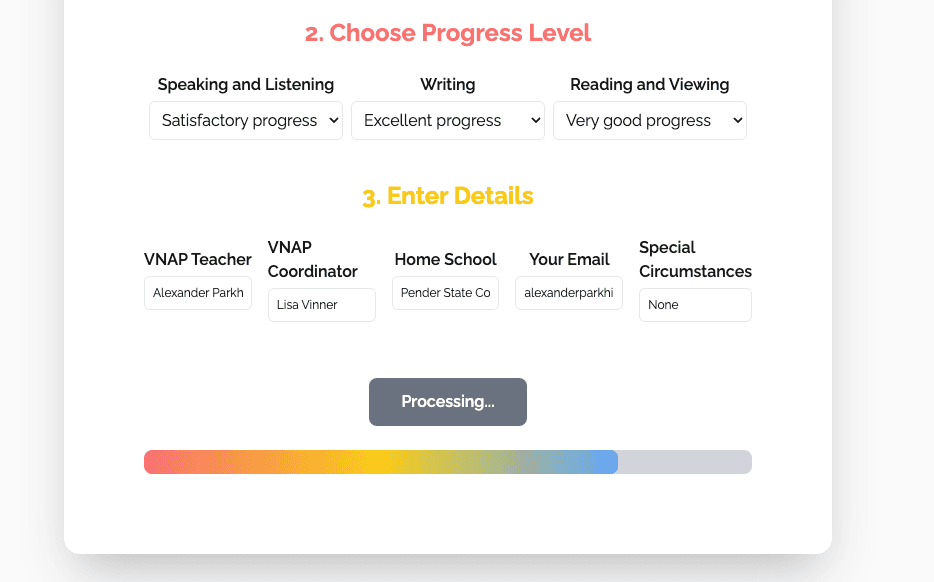Open the Speaking and Listening dropdown arrow
Screen dimensions: 934x582
coord(333,120)
